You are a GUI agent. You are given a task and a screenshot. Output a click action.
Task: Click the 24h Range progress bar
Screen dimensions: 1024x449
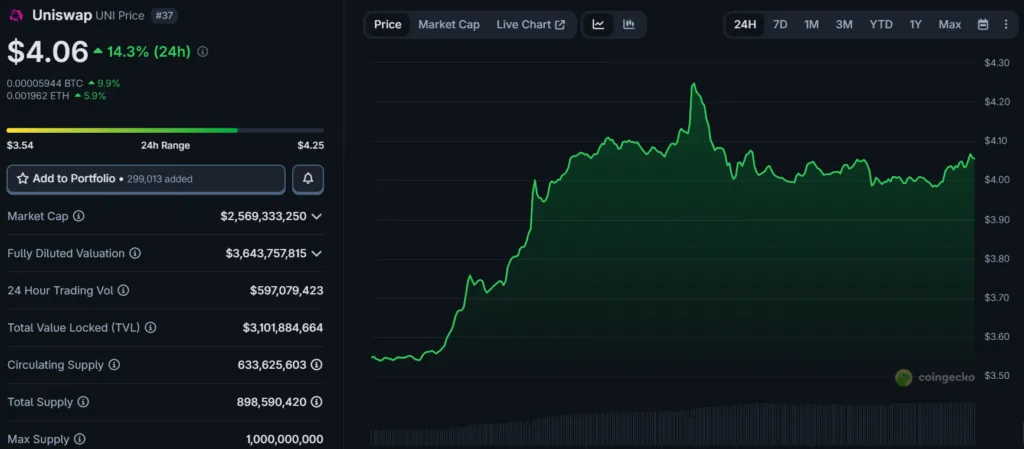coord(165,131)
